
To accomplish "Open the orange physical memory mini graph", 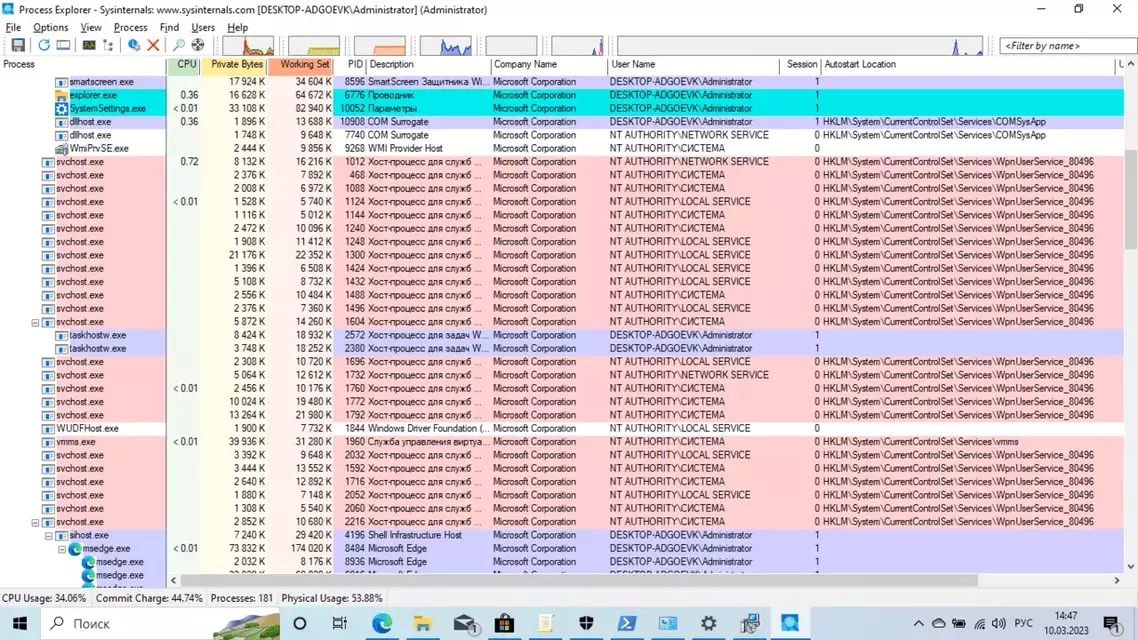I will [x=380, y=46].
